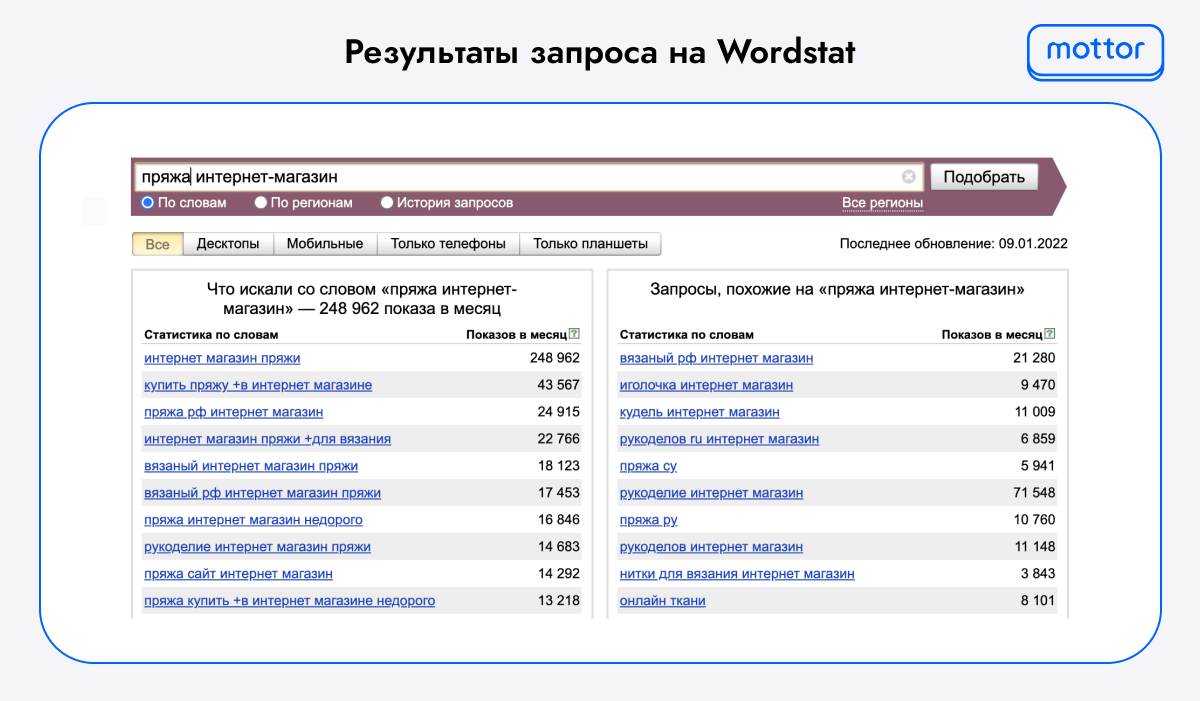Open the 'пряжа су' link
This screenshot has width=1200, height=701.
tap(649, 466)
